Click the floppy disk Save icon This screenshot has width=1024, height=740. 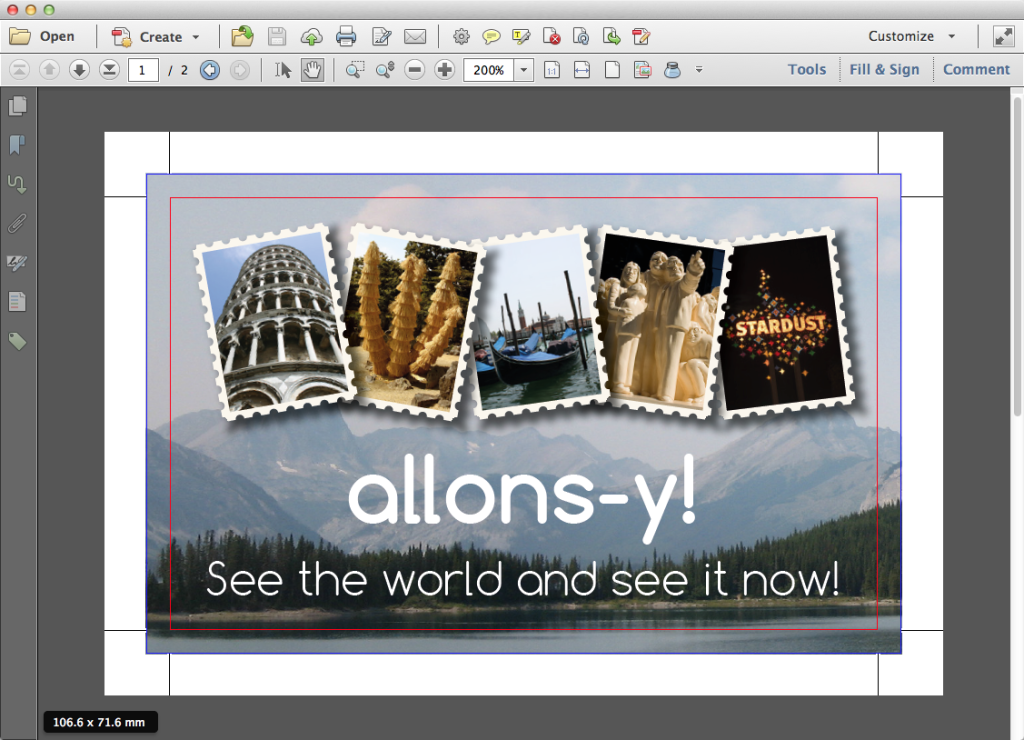click(277, 37)
